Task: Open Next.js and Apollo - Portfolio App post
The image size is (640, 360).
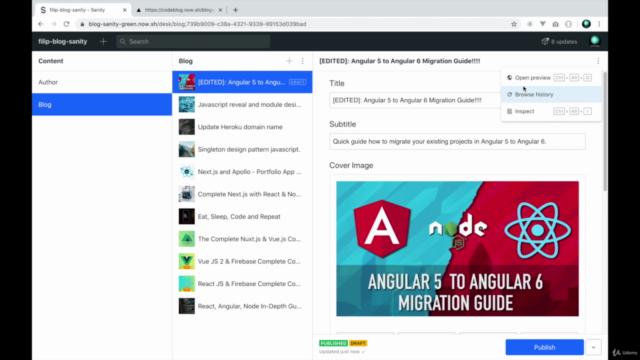Action: [x=242, y=172]
